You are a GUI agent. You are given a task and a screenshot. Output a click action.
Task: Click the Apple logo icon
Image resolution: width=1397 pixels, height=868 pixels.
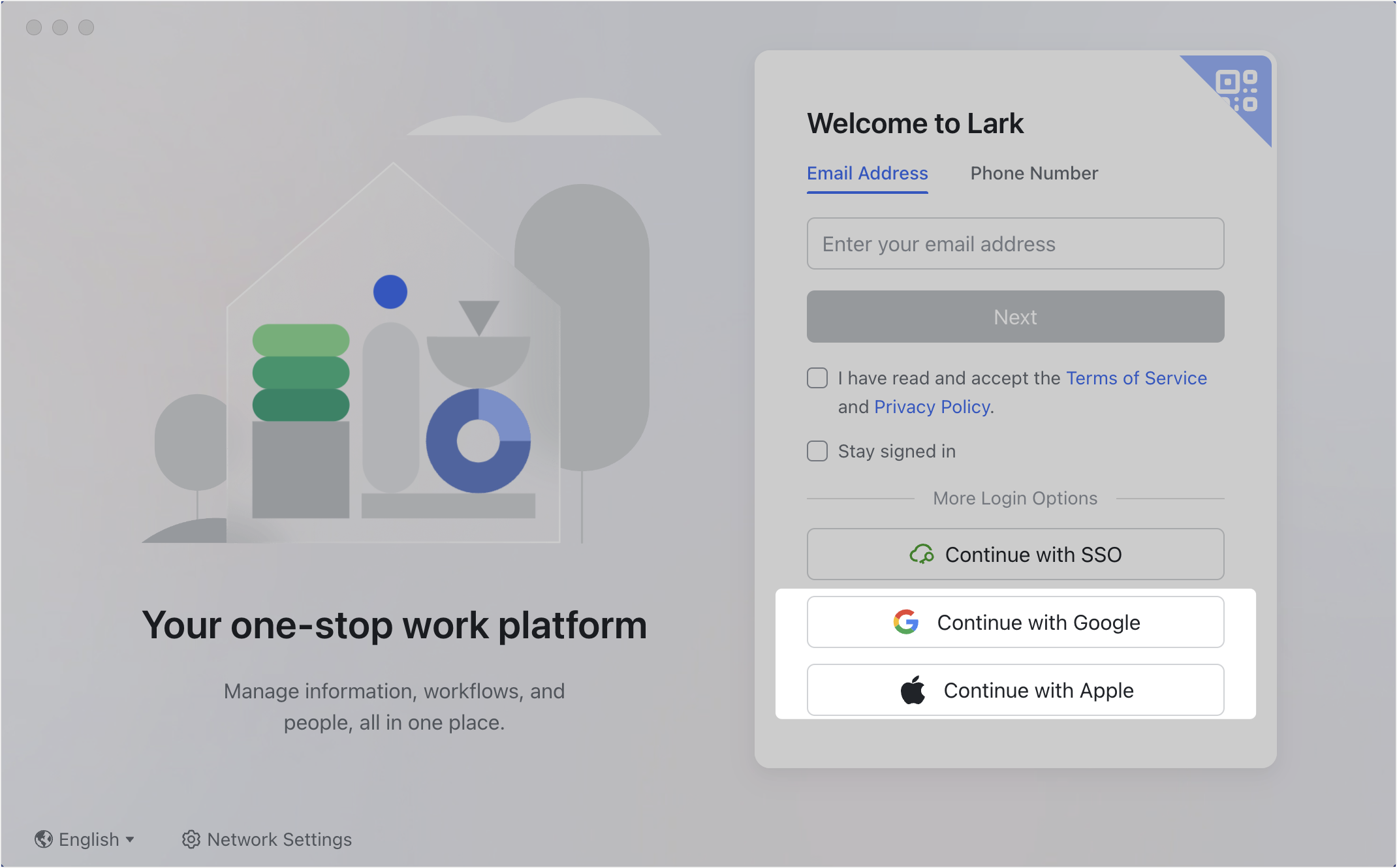point(913,690)
